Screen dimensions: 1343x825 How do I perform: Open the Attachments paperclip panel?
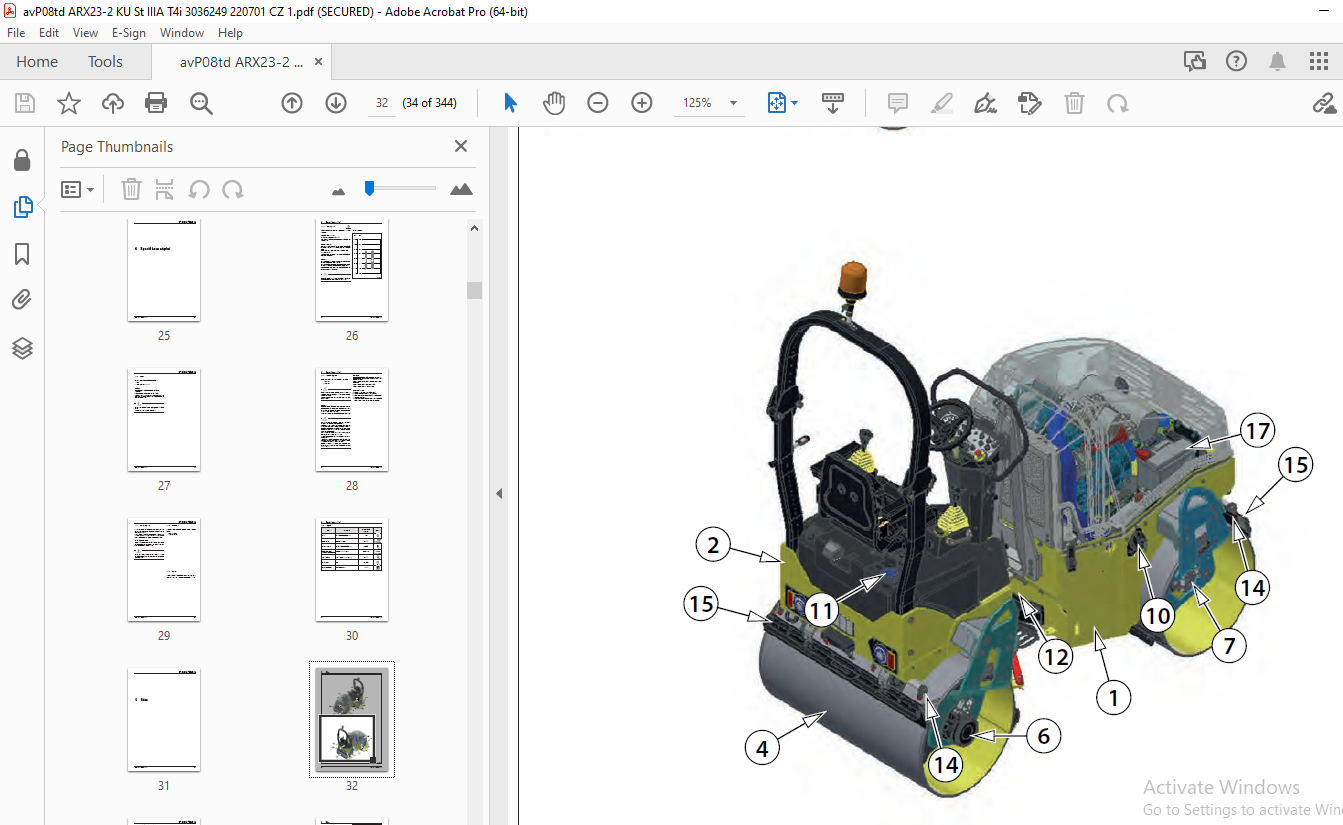[22, 300]
